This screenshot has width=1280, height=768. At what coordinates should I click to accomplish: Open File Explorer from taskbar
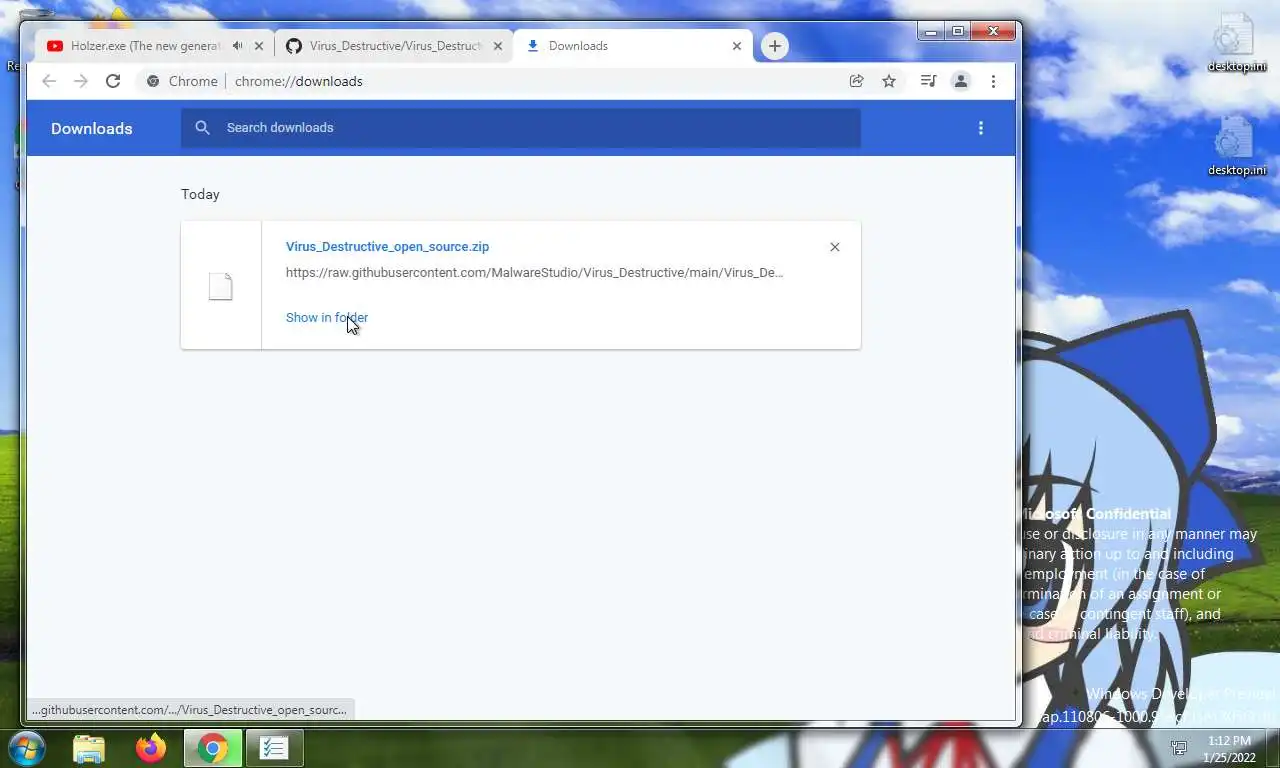coord(89,748)
